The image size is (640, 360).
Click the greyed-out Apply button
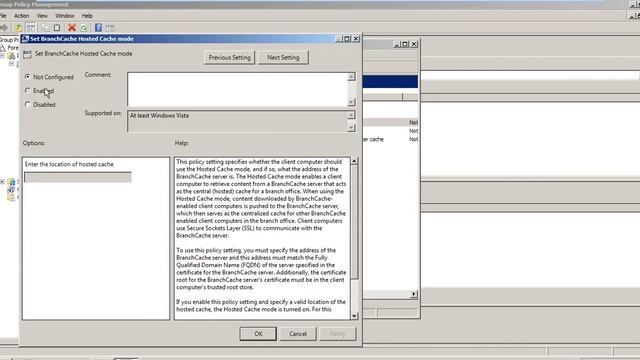[338, 334]
